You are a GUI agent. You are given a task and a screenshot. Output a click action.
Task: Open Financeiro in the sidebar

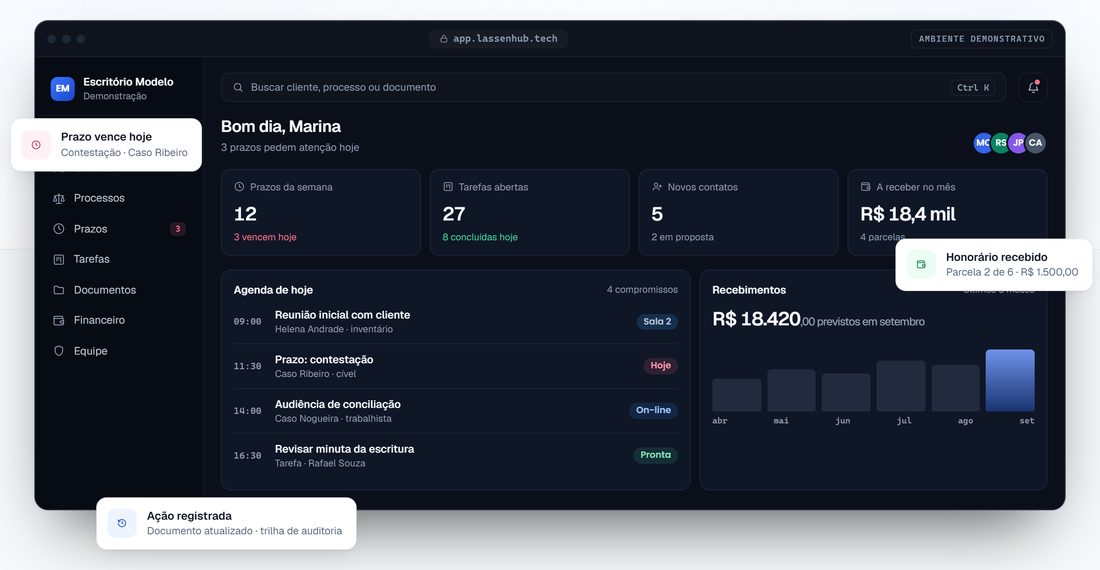click(118, 320)
